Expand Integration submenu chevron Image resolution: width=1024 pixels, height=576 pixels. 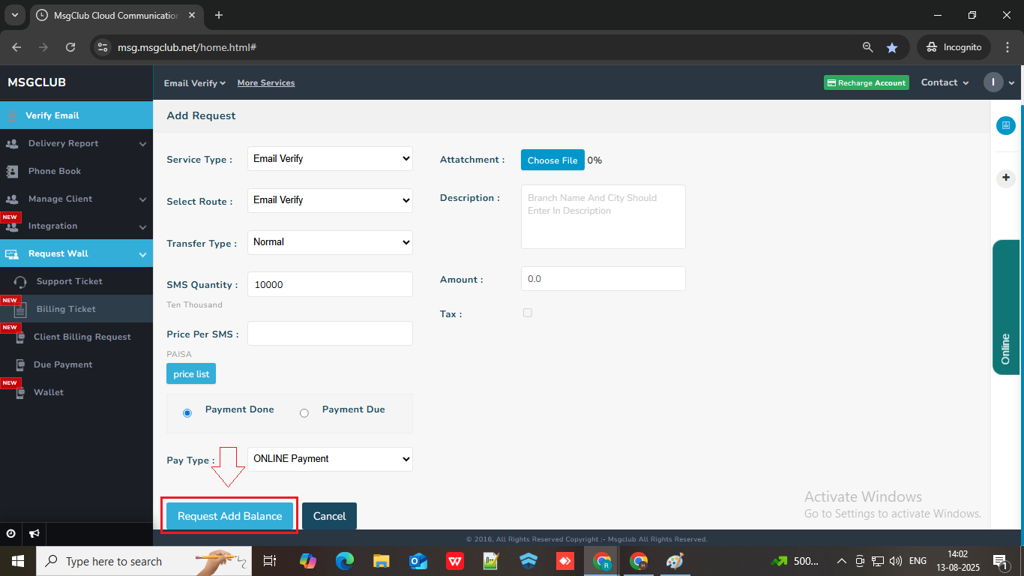tap(142, 227)
